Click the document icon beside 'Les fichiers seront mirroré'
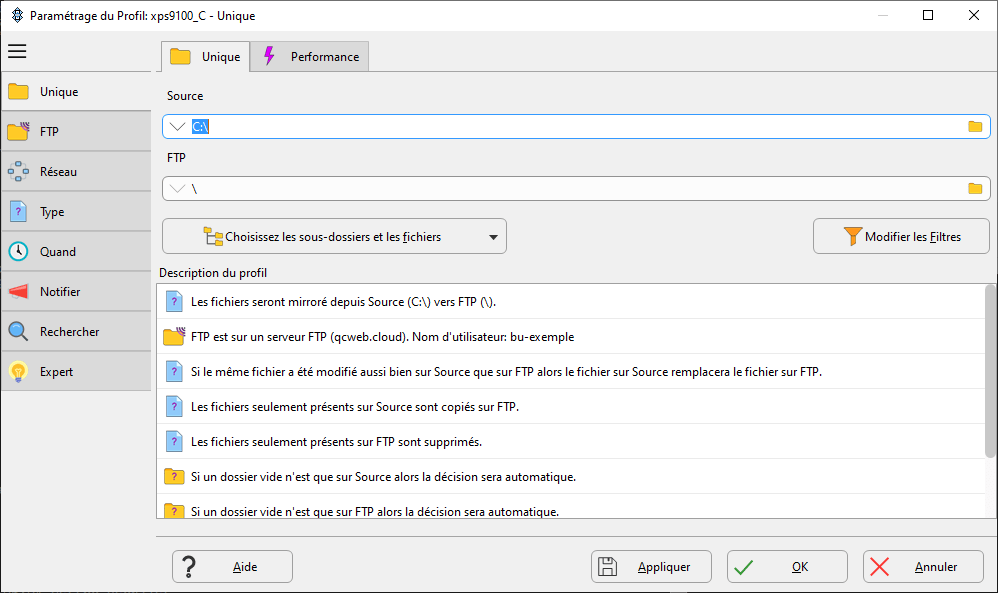Image resolution: width=998 pixels, height=593 pixels. pyautogui.click(x=174, y=302)
